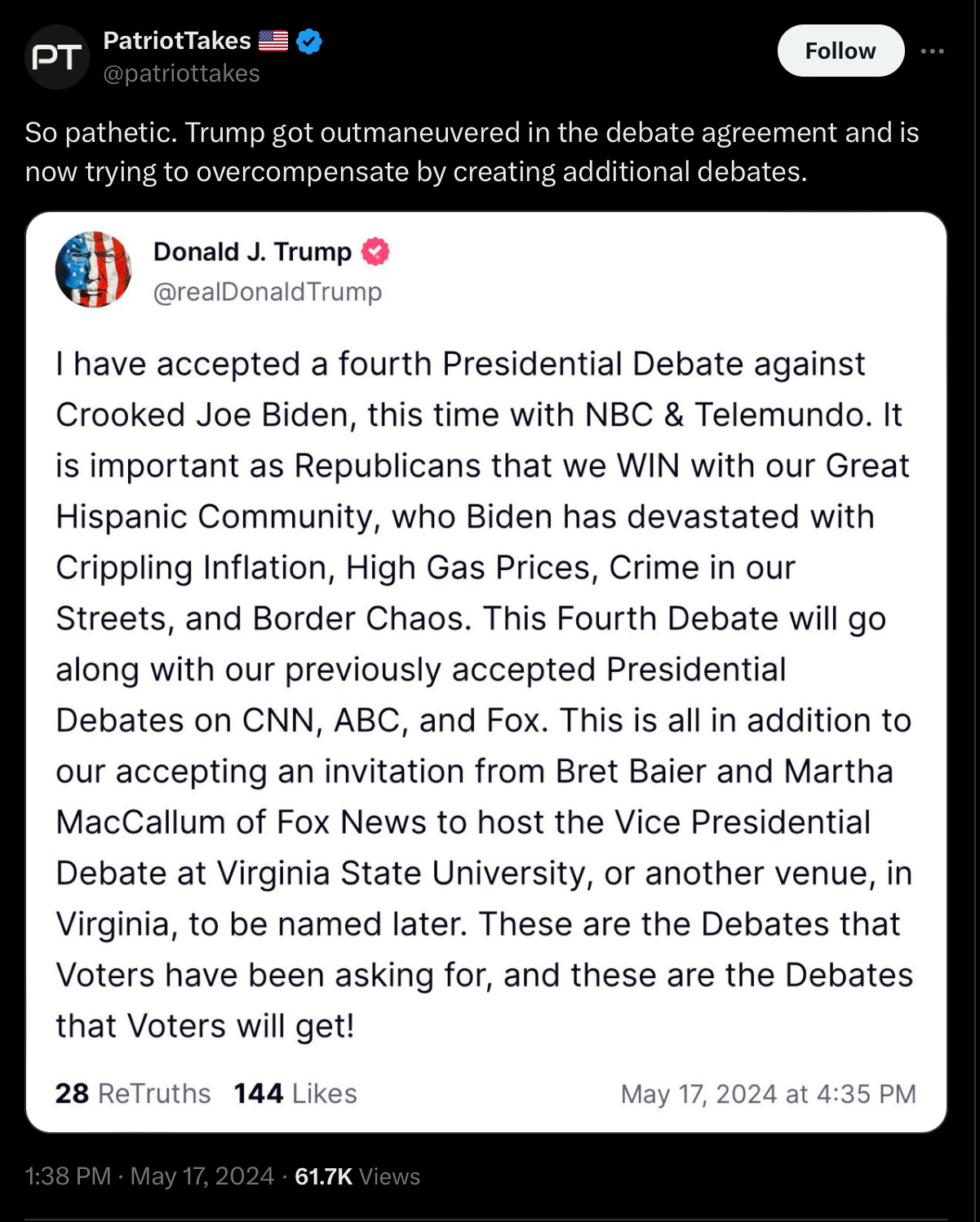This screenshot has height=1222, width=980.
Task: Click the red verified badge beside Trump
Action: pos(375,252)
